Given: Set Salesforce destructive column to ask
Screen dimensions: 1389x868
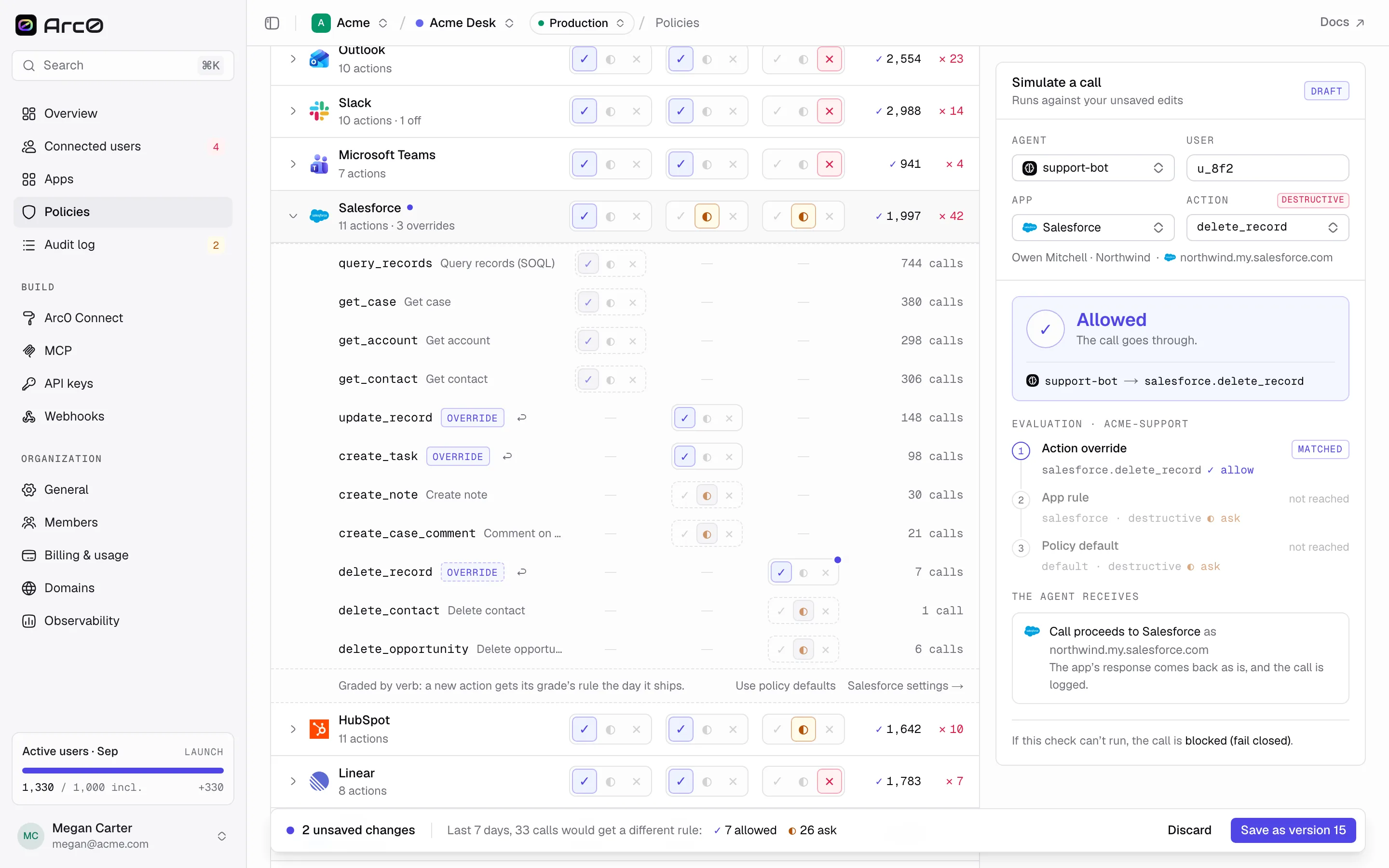Looking at the screenshot, I should [803, 217].
